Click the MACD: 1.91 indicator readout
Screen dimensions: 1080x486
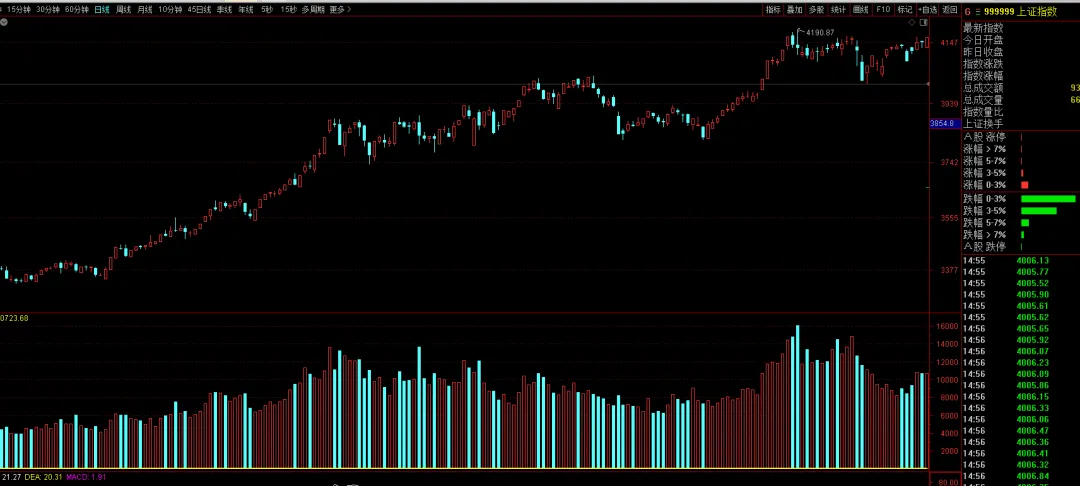tap(86, 476)
